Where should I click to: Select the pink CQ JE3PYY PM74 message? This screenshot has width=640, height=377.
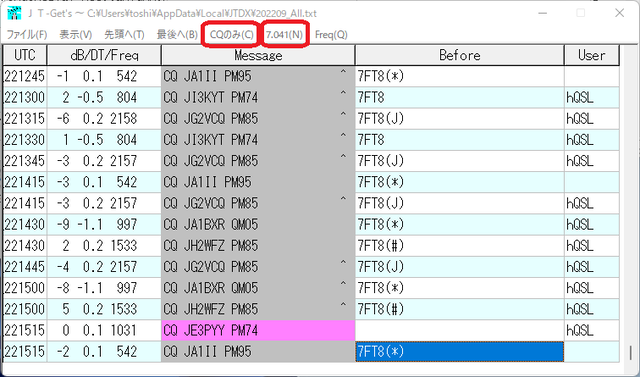click(258, 330)
